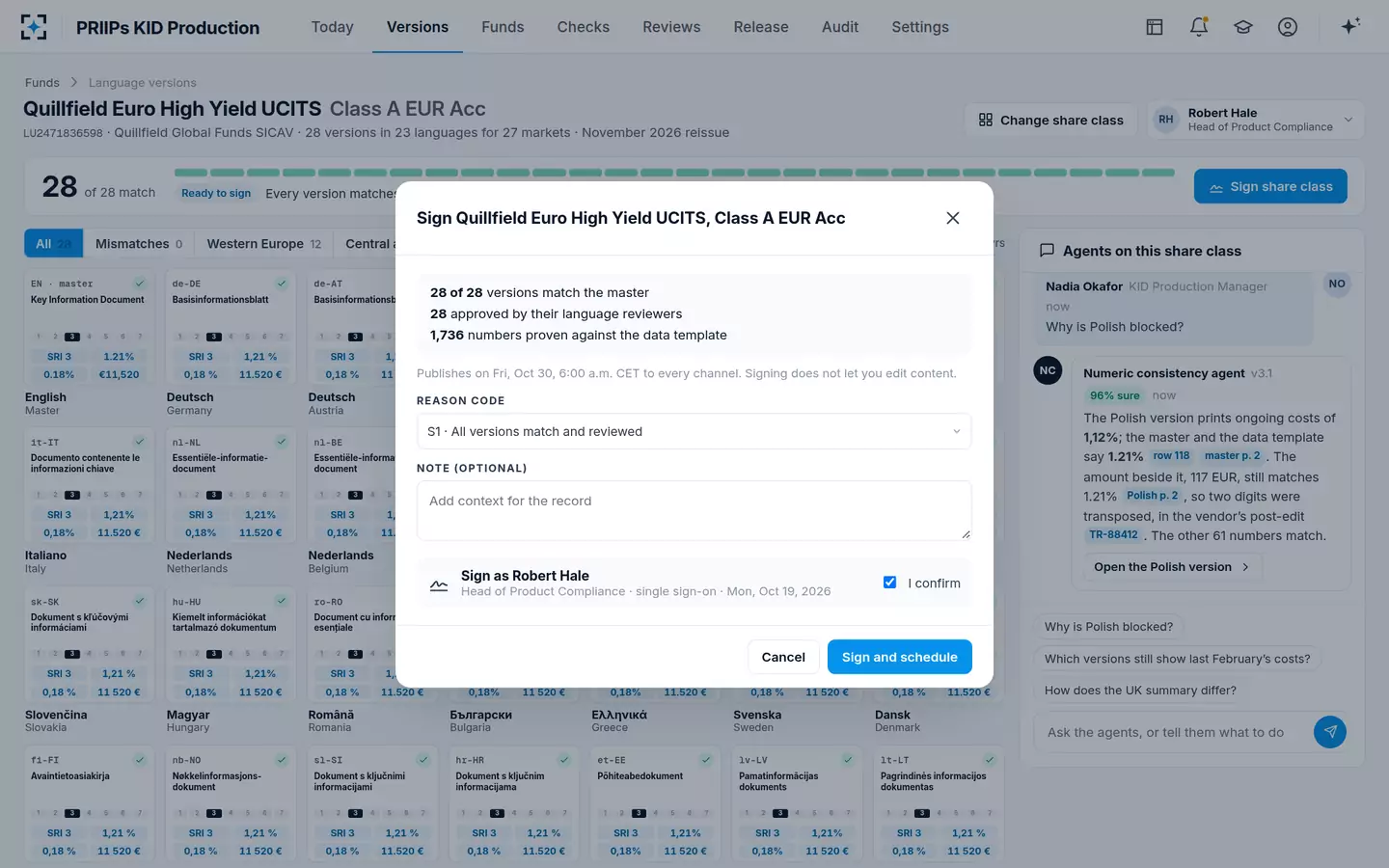Click the Sign share class button
Viewport: 1389px width, 868px height.
[x=1270, y=186]
